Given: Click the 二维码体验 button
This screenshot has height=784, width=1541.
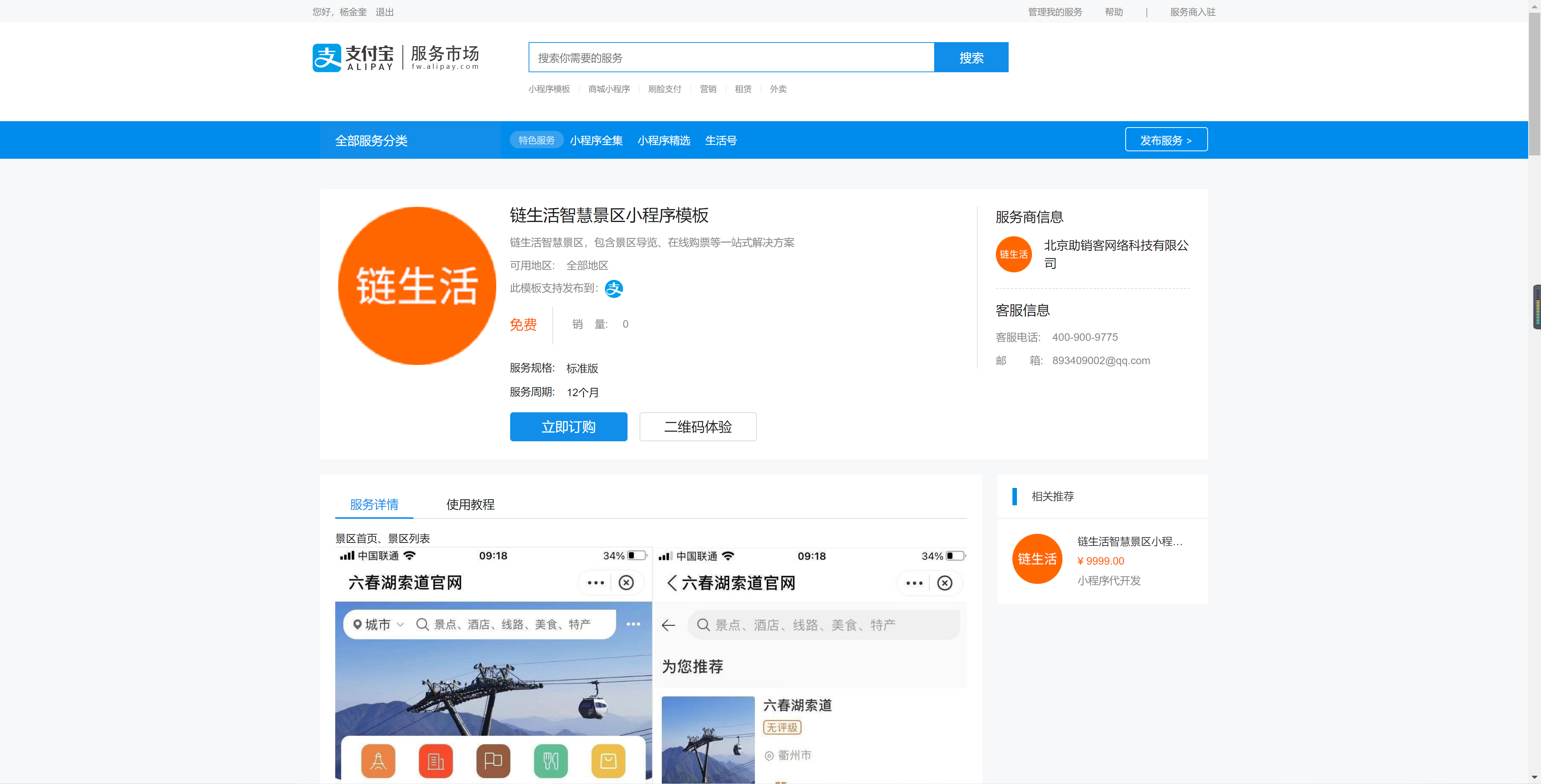Looking at the screenshot, I should click(698, 426).
